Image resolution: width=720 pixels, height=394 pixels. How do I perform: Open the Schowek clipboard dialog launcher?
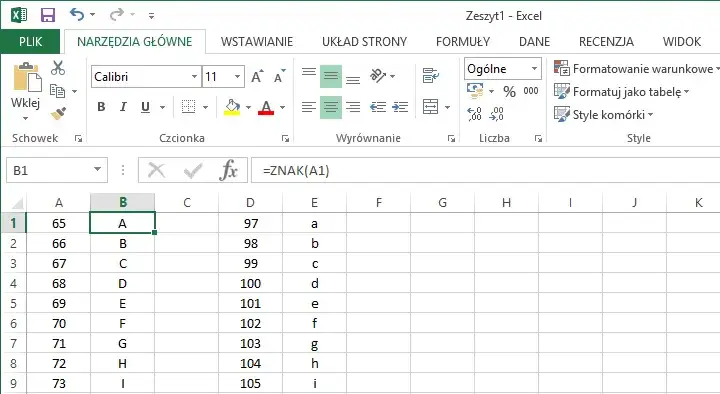pyautogui.click(x=79, y=138)
